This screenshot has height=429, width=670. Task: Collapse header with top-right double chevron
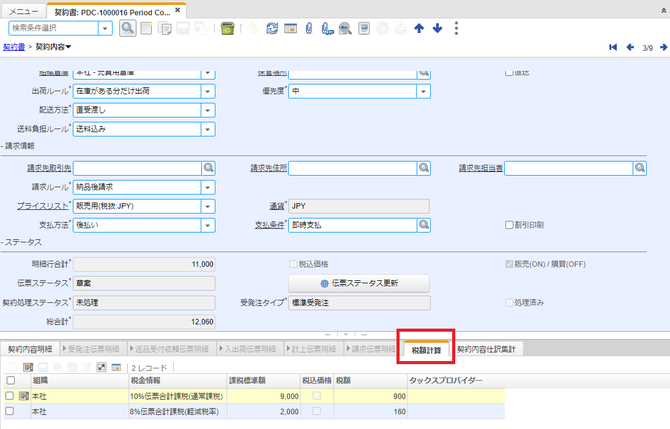click(x=664, y=11)
